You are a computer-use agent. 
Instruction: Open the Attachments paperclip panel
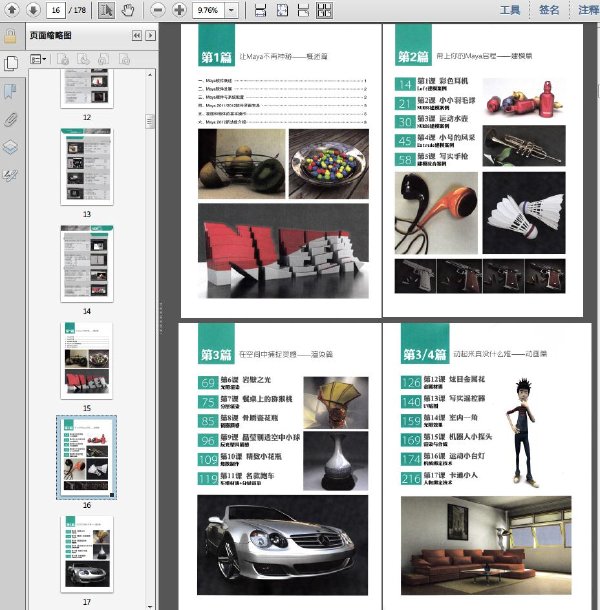pyautogui.click(x=11, y=119)
